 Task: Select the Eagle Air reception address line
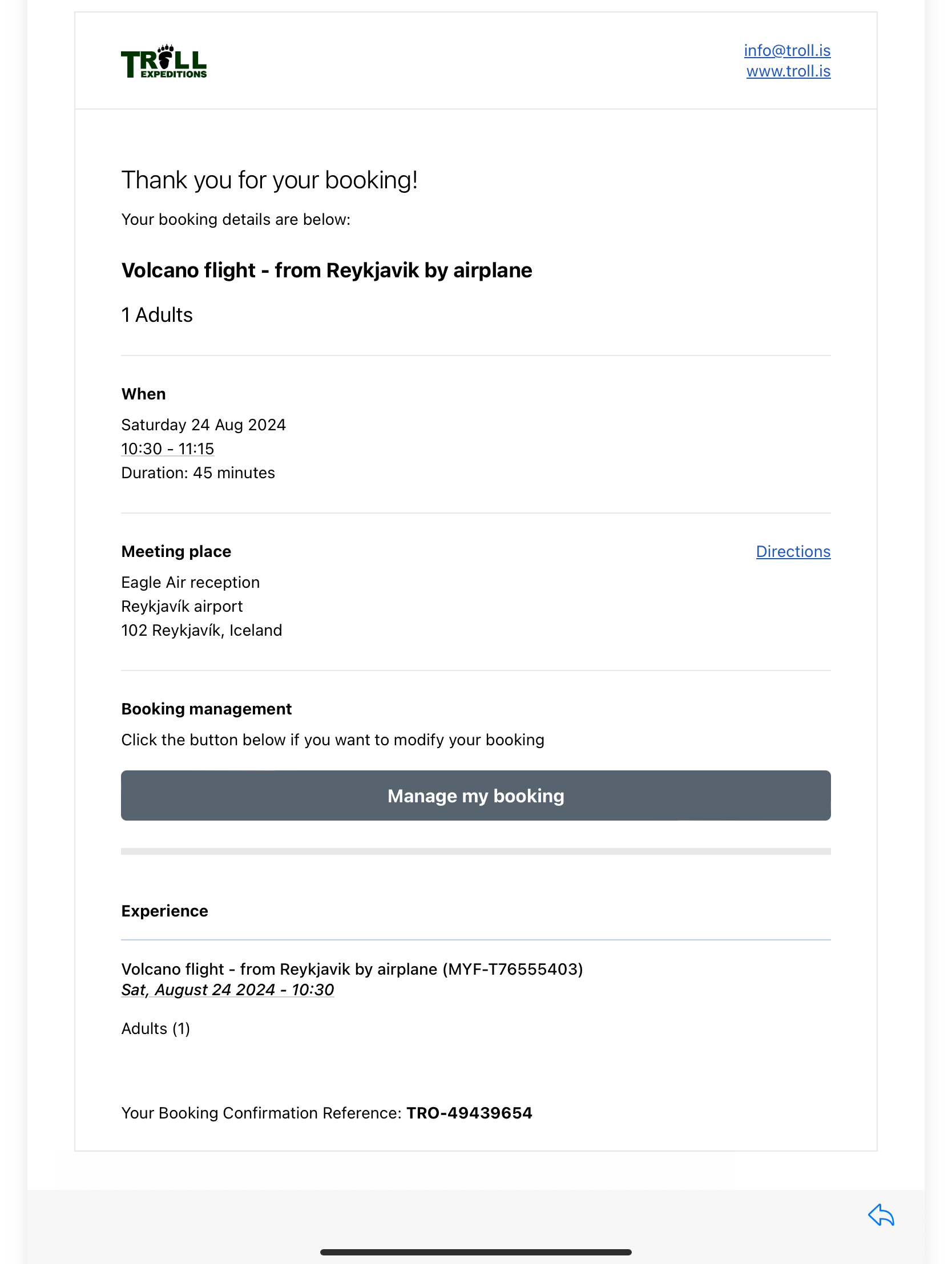click(190, 582)
